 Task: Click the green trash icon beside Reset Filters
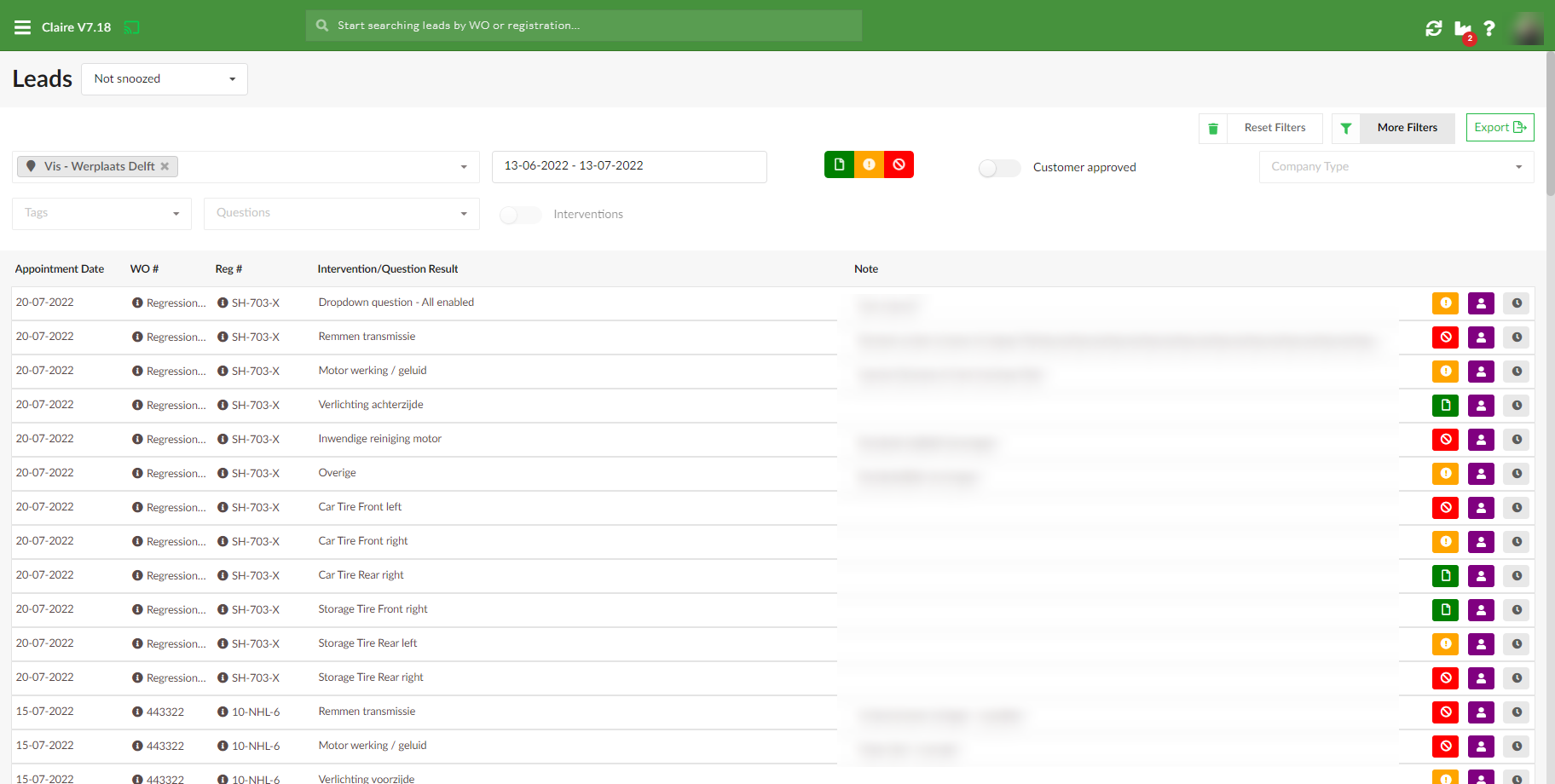pos(1213,129)
